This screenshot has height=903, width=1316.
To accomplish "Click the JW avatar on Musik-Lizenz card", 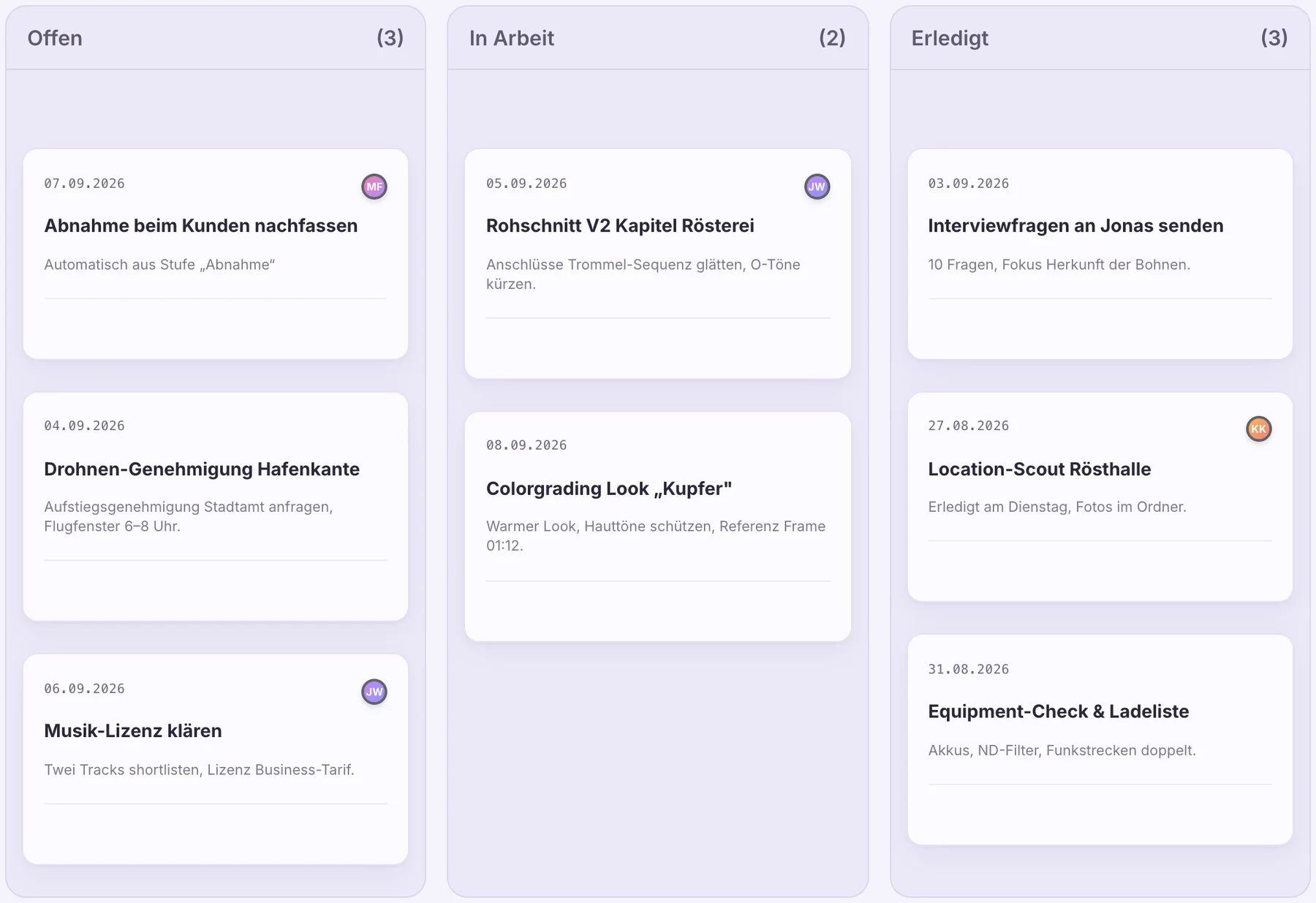I will (374, 692).
